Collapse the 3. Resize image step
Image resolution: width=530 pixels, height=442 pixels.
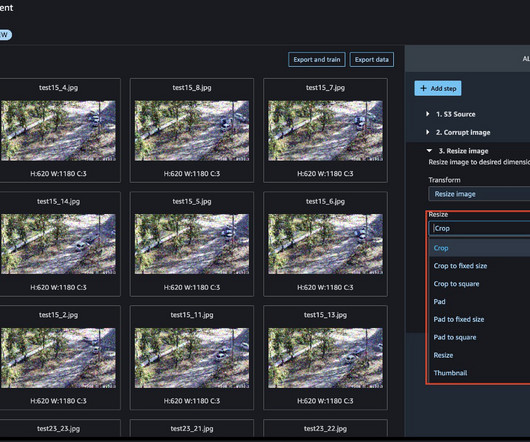(429, 151)
